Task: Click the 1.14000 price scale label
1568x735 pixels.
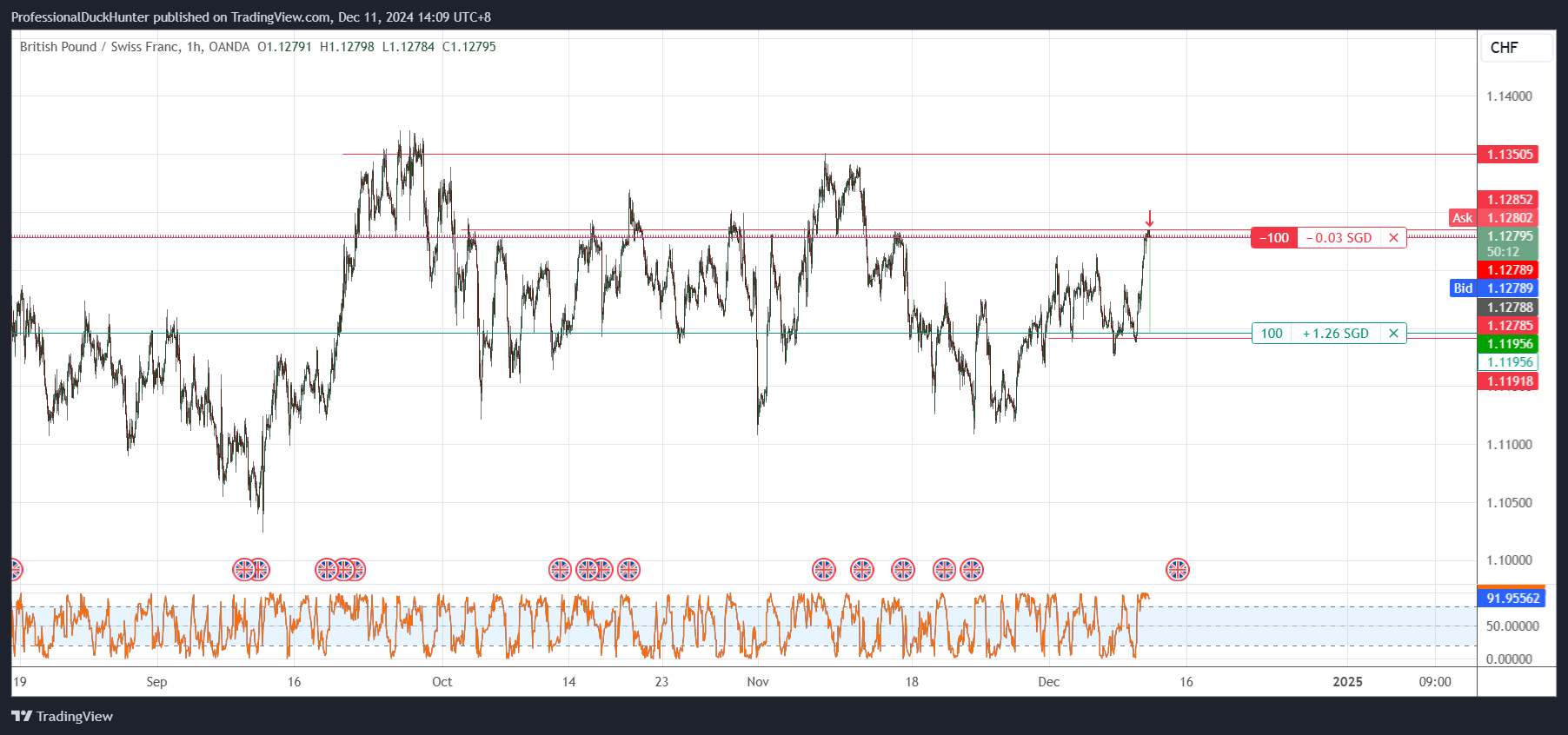Action: [x=1509, y=96]
